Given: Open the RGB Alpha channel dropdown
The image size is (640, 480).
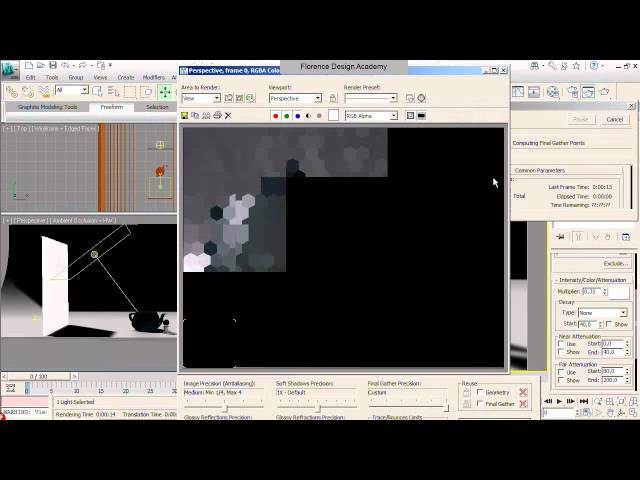Looking at the screenshot, I should 371,116.
